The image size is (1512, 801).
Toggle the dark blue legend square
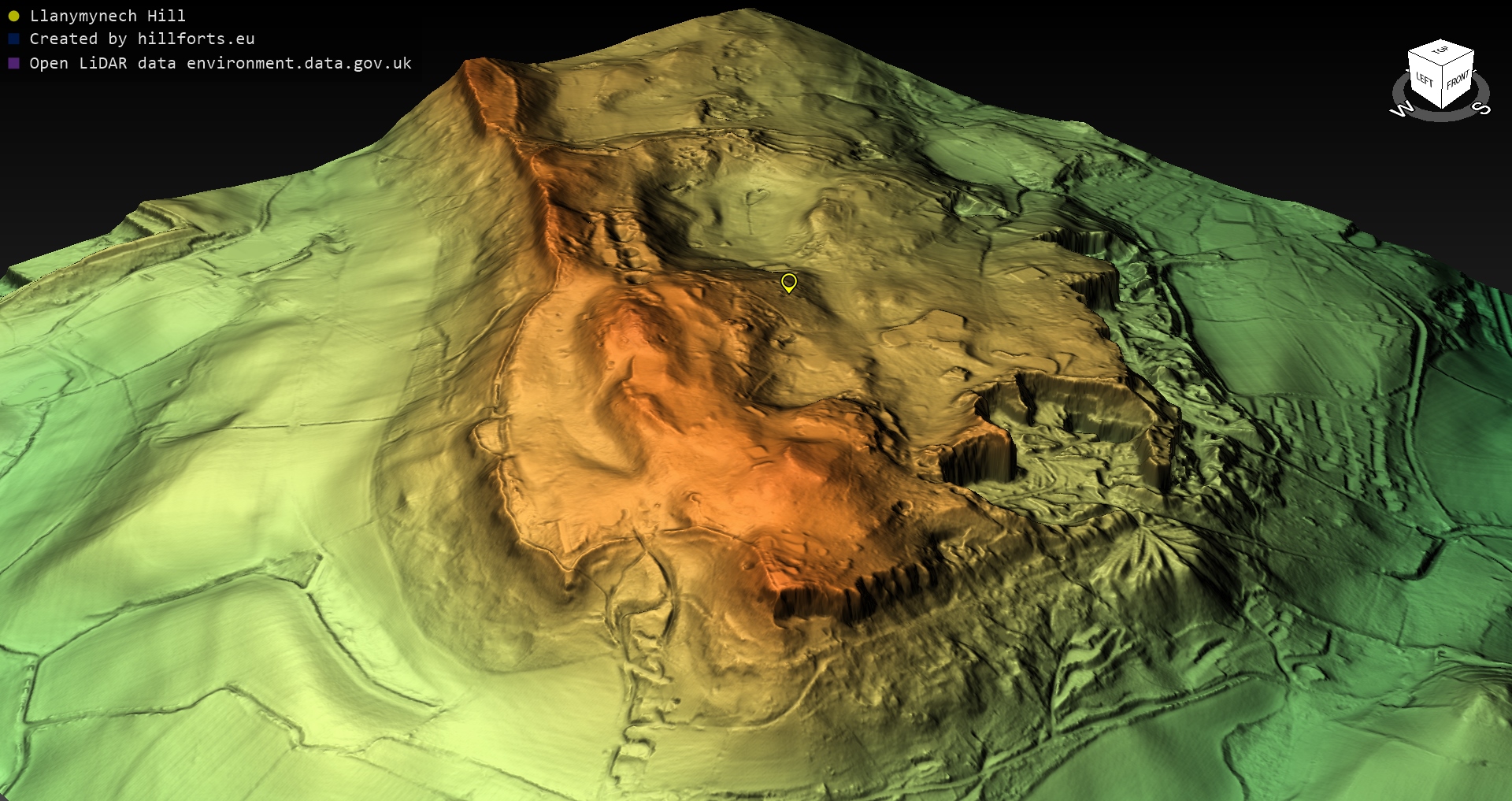[x=13, y=39]
